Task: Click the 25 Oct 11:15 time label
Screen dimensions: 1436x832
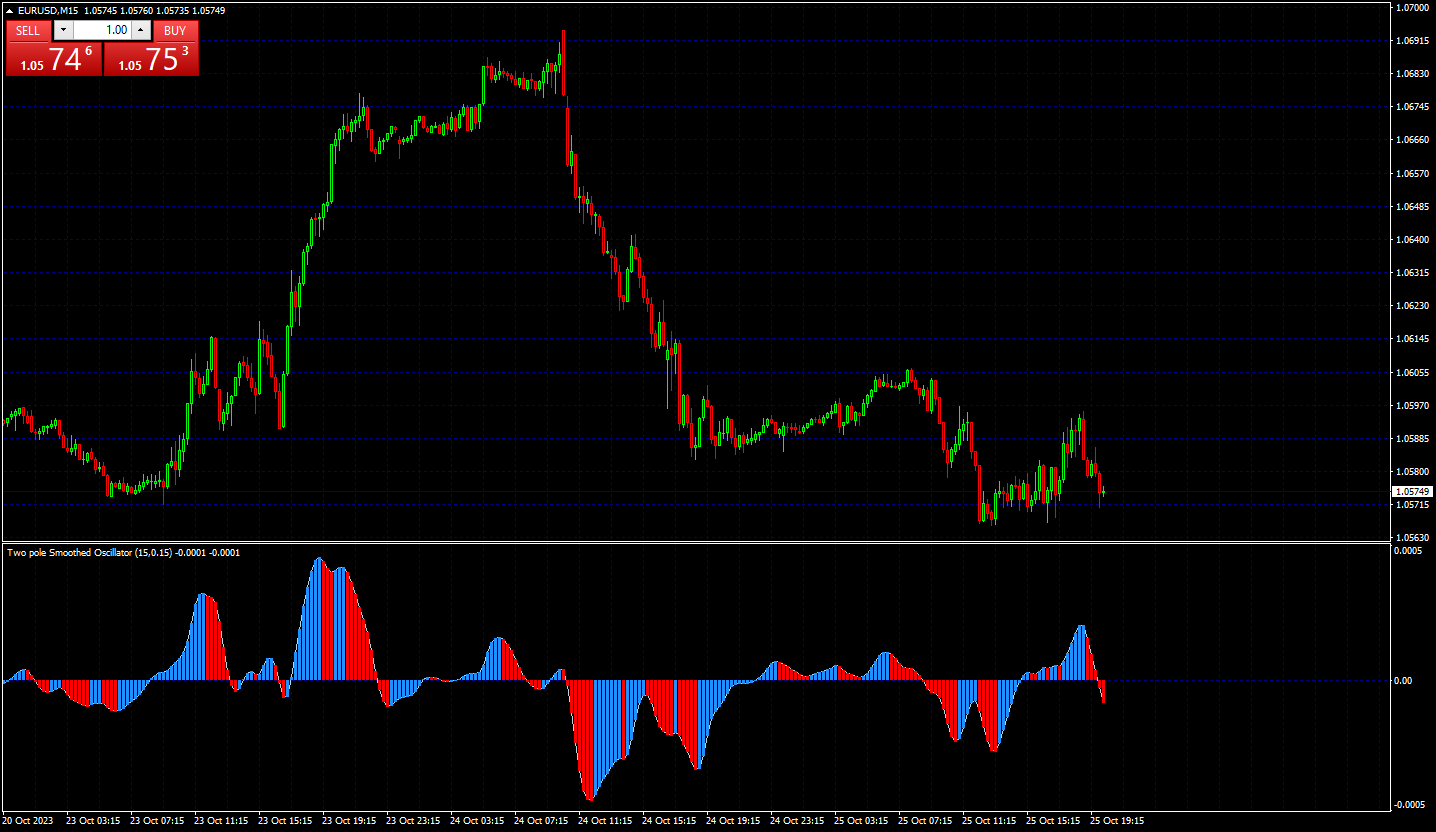Action: pyautogui.click(x=989, y=821)
